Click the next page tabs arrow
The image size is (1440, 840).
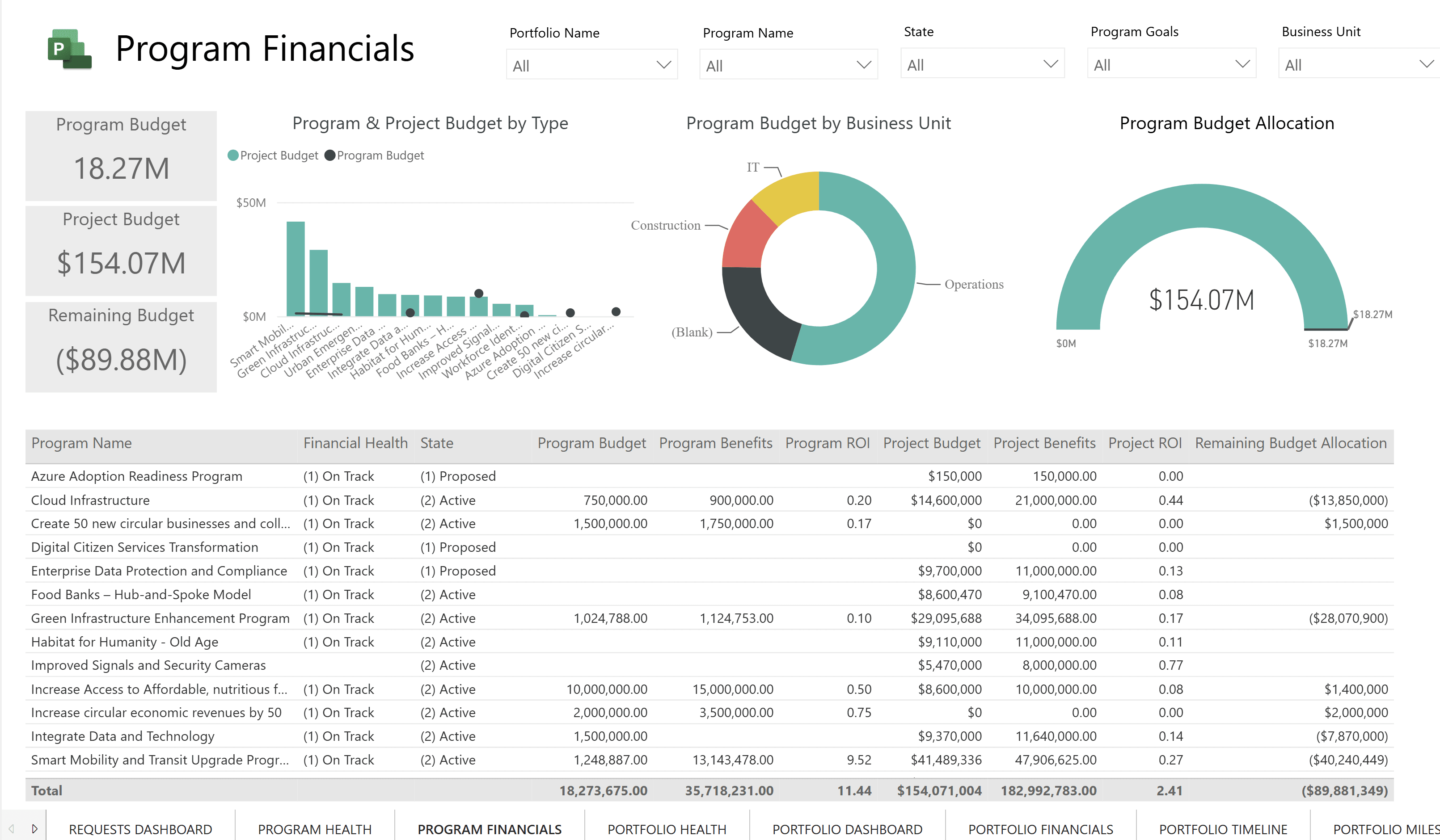coord(34,828)
